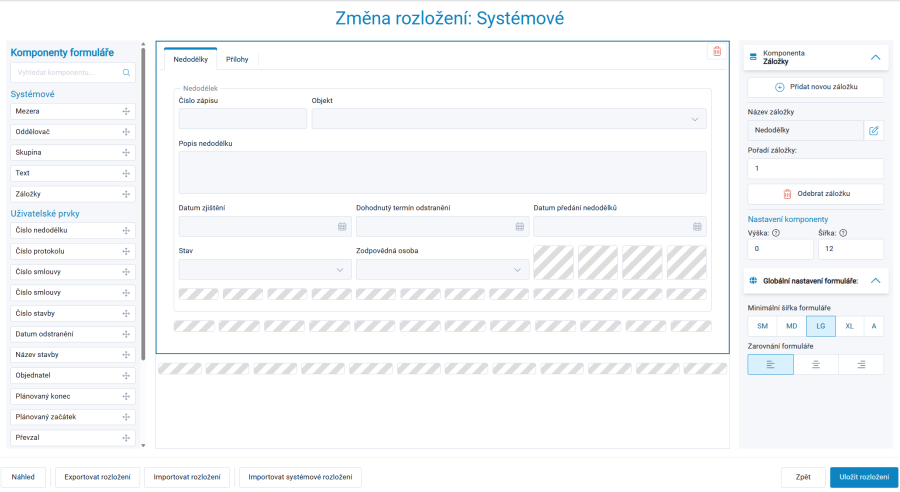This screenshot has width=900, height=492.
Task: Click the move handle icon of Záložky component
Action: click(x=126, y=194)
